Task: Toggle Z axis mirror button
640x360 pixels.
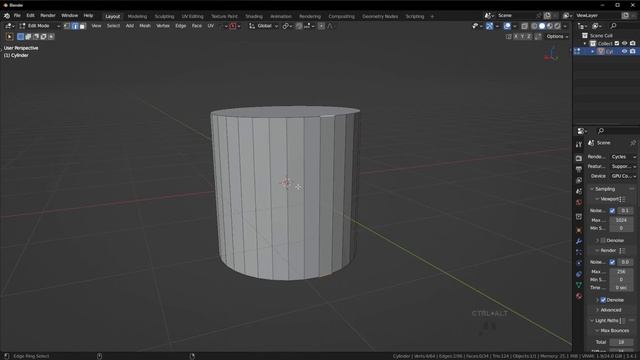Action: point(529,37)
